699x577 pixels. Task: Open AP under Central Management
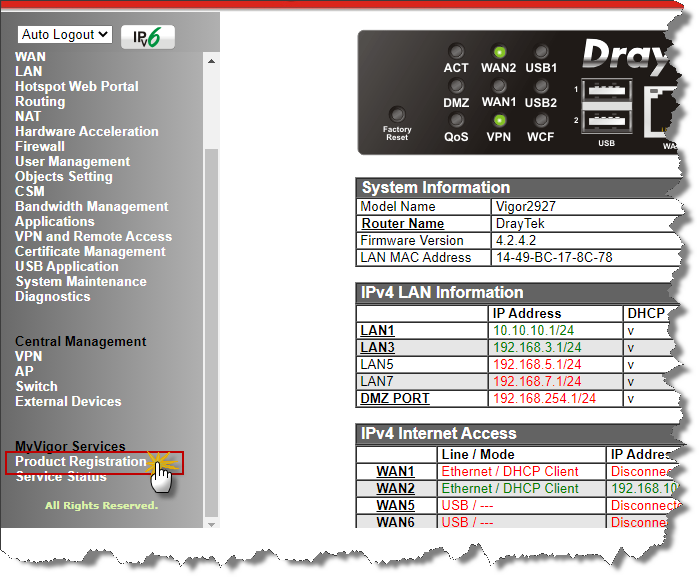24,371
